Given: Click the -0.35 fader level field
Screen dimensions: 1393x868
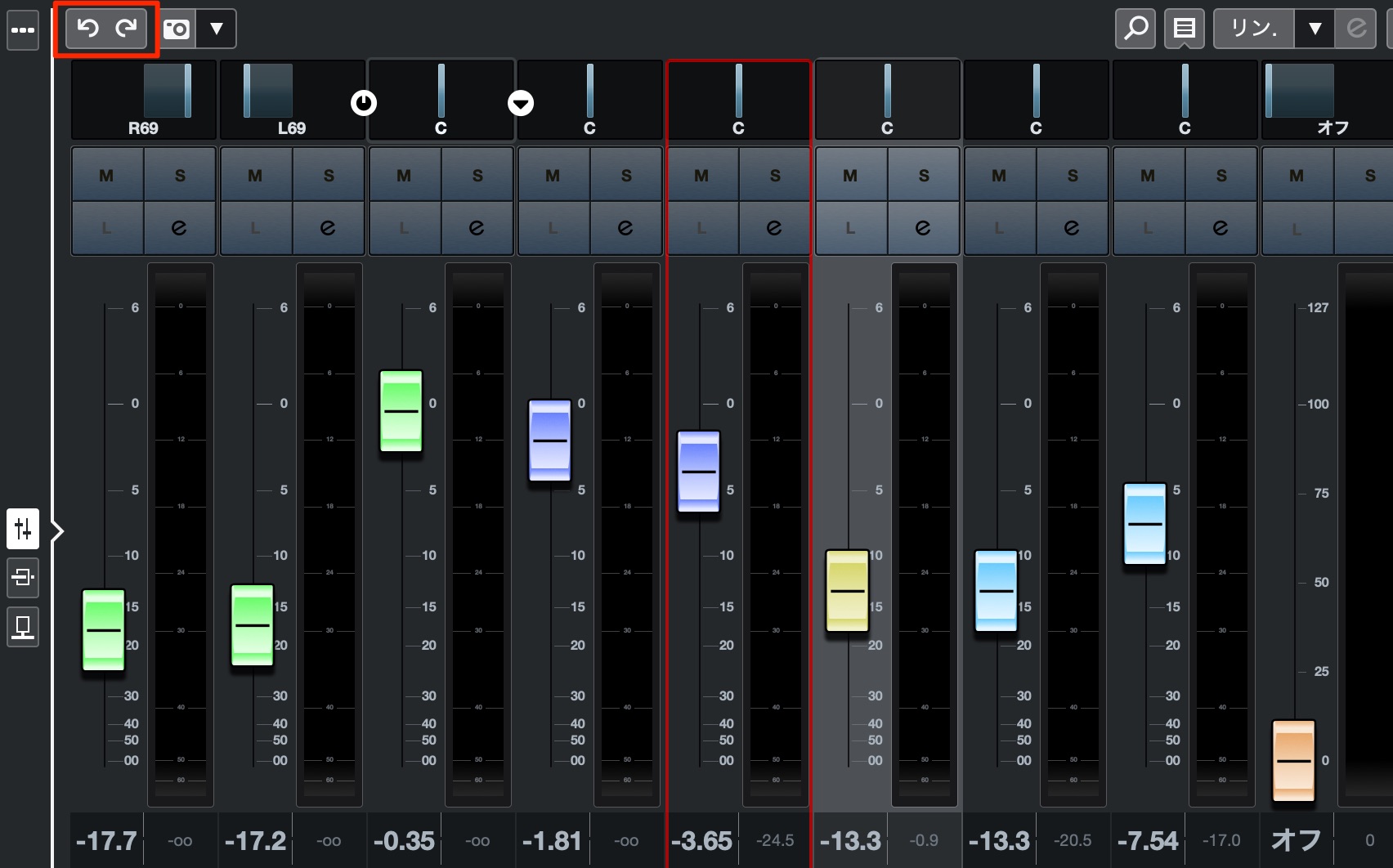Looking at the screenshot, I should [x=404, y=840].
